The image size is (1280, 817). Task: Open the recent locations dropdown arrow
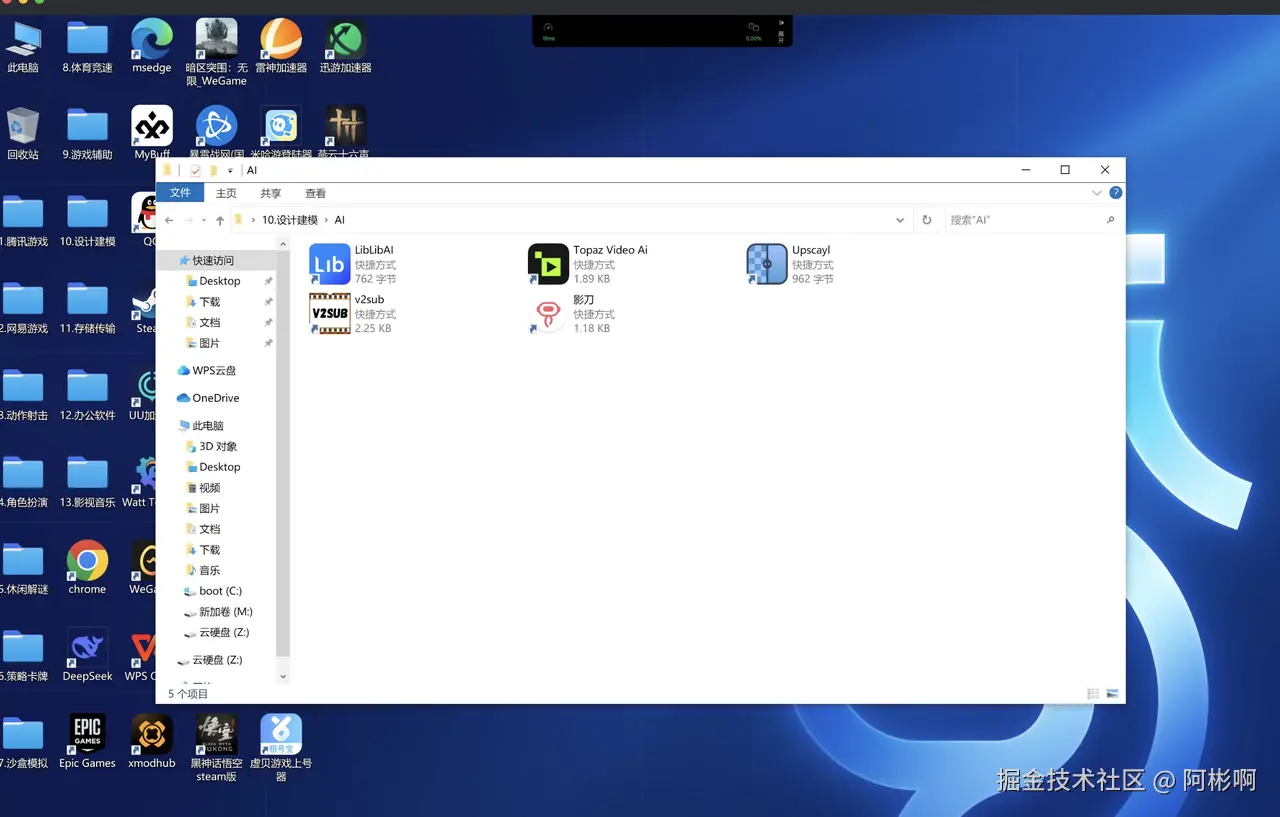coord(204,220)
